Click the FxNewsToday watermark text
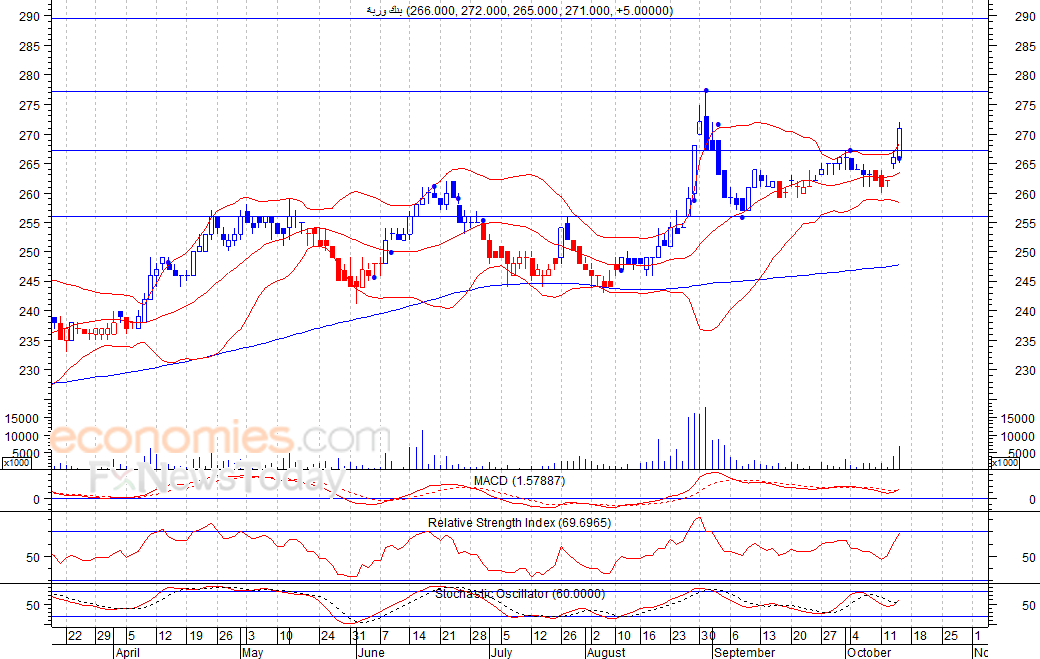The height and width of the screenshot is (659, 1040). point(217,477)
